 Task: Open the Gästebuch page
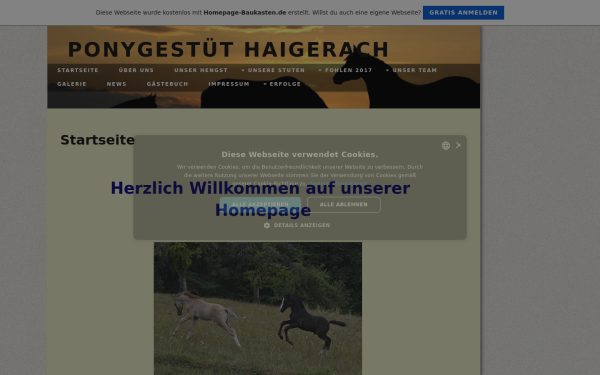click(168, 84)
